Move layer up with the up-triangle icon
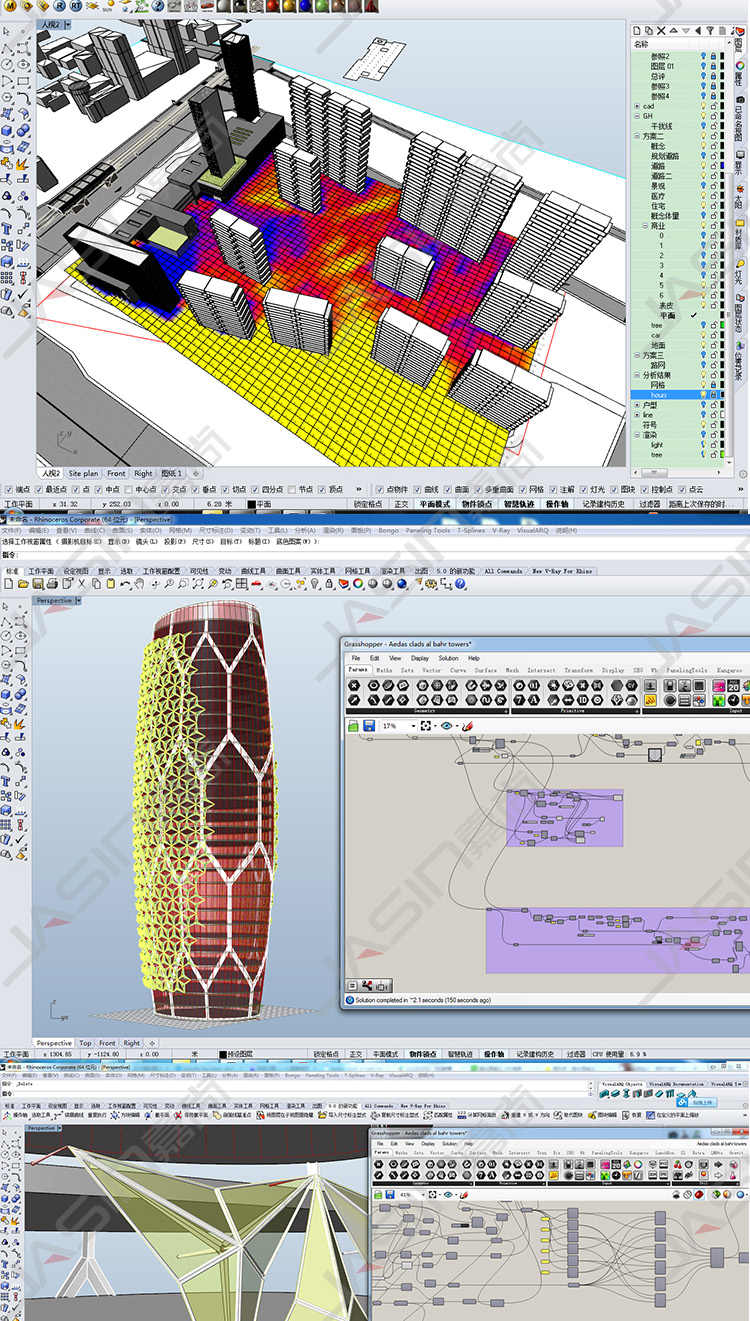The width and height of the screenshot is (750, 1321). pyautogui.click(x=673, y=30)
